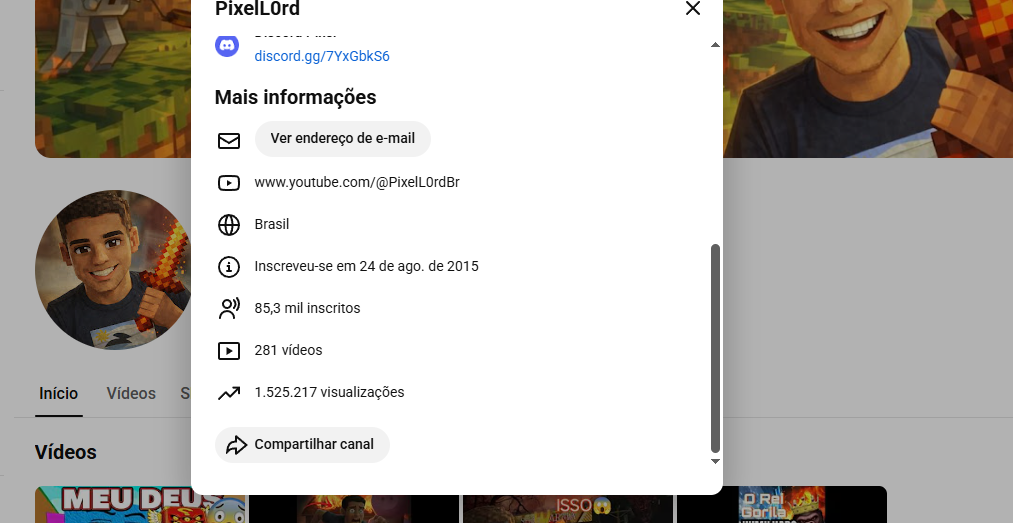Viewport: 1013px width, 523px height.
Task: Open the MEU DEUS video thumbnail
Action: click(x=141, y=504)
